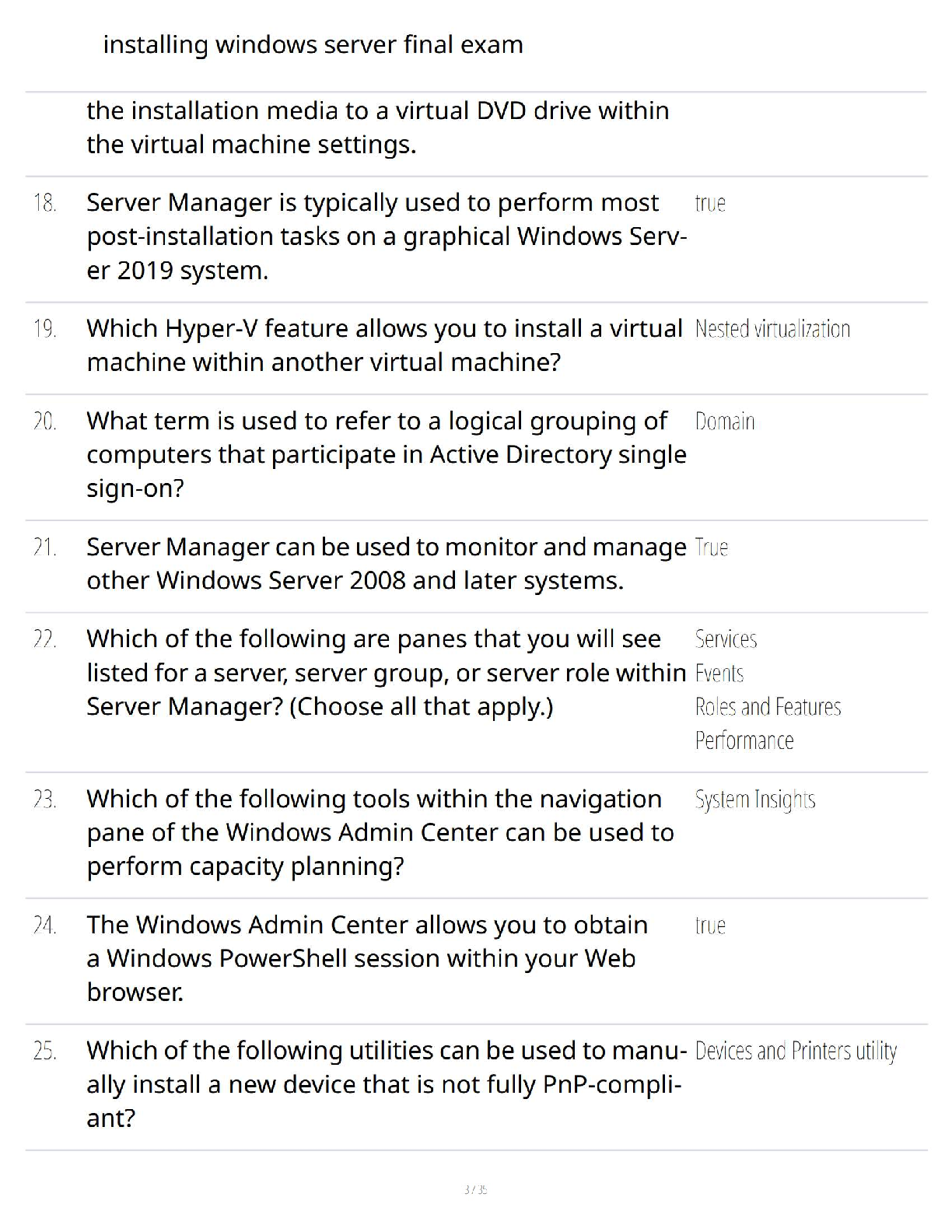This screenshot has width=952, height=1232.
Task: Click the question about Active Directory single sign-on
Action: pos(386,454)
